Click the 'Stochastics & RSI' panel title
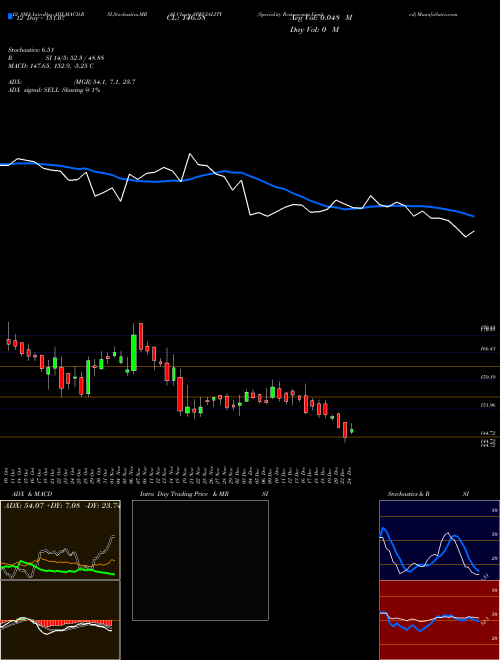The width and height of the screenshot is (500, 660). [428, 494]
